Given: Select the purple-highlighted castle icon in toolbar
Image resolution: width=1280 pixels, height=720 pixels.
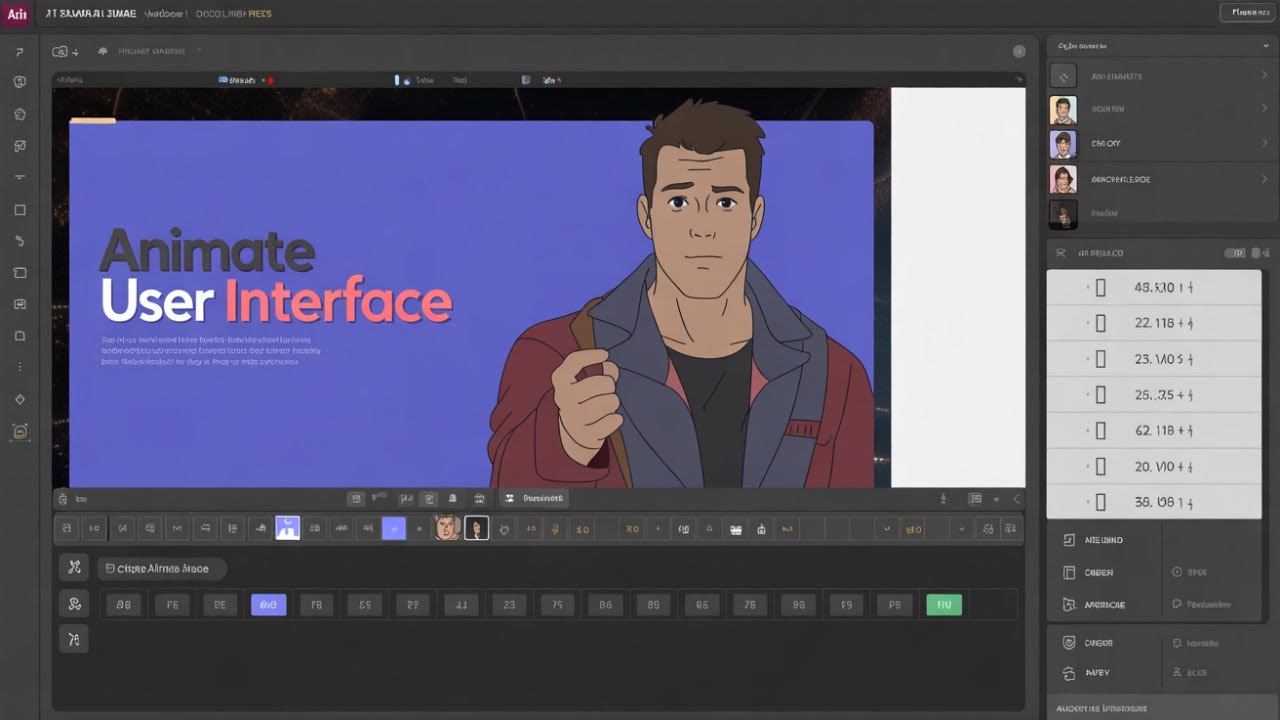Looking at the screenshot, I should 288,528.
